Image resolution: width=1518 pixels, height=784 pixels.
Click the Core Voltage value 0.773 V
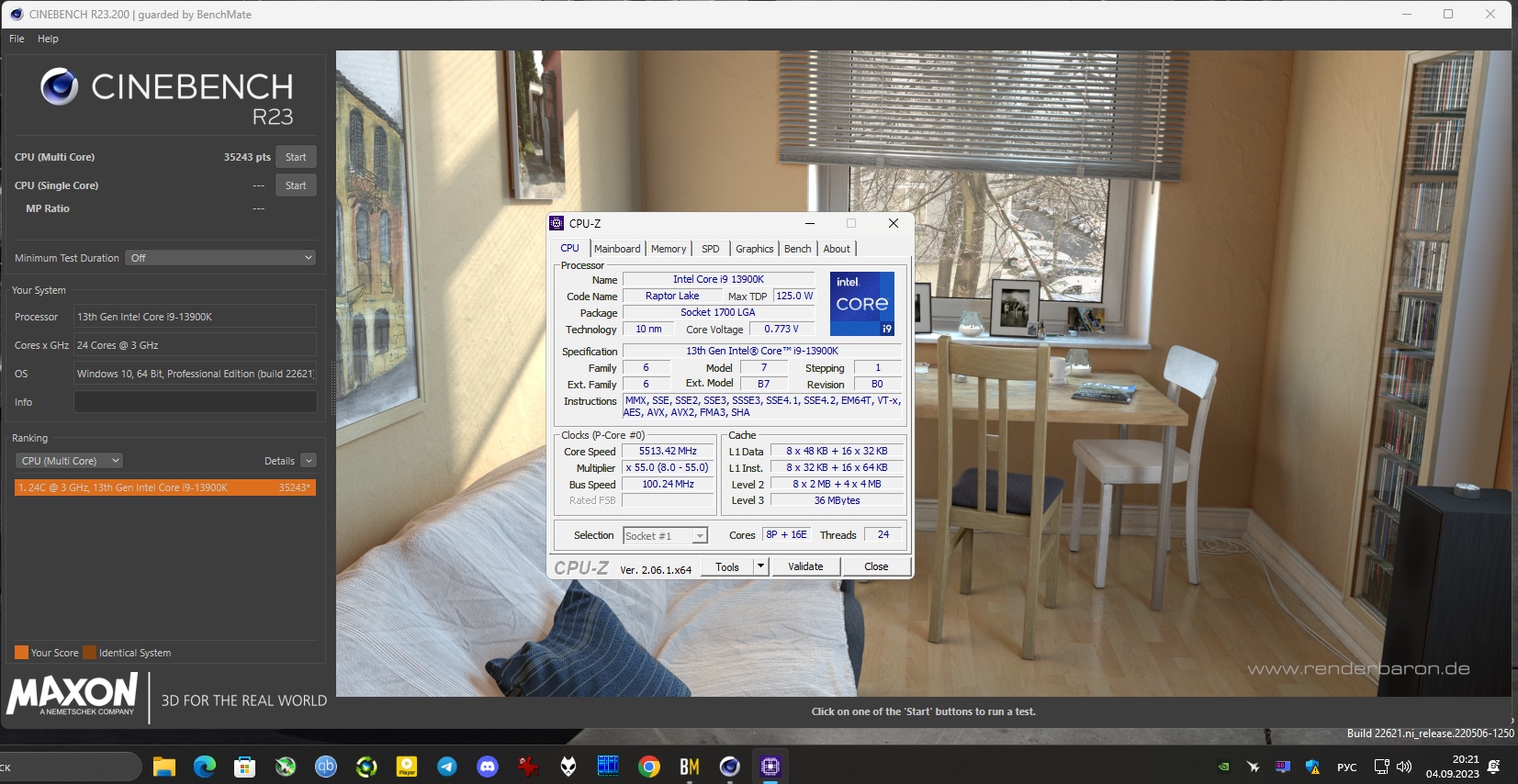pyautogui.click(x=781, y=329)
